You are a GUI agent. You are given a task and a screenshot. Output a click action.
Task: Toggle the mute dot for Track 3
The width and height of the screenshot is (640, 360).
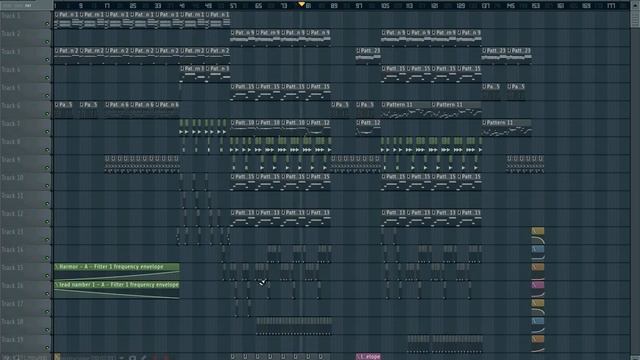tap(47, 60)
